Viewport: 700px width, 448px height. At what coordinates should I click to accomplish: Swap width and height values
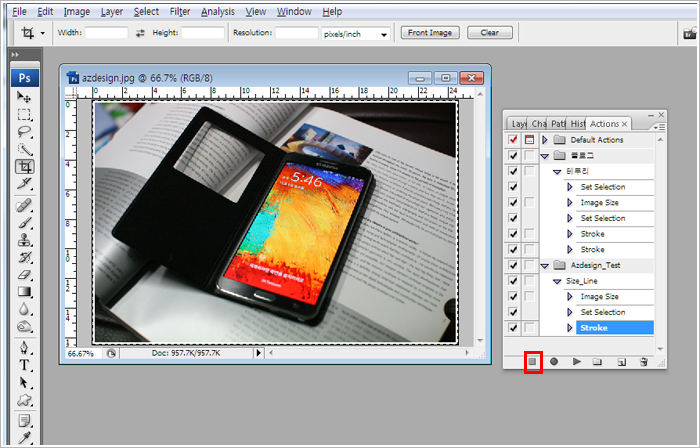[x=140, y=33]
